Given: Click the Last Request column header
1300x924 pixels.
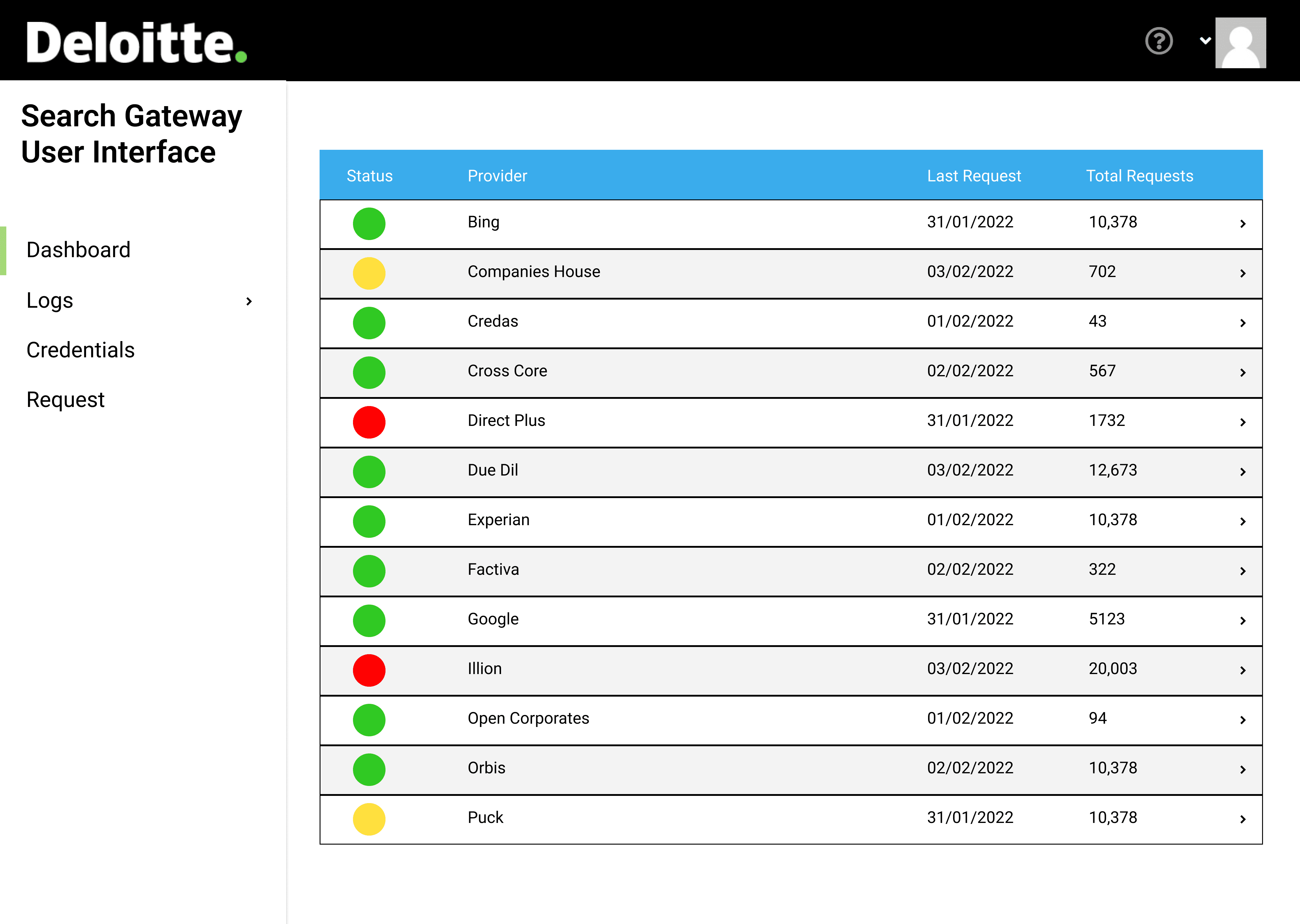Looking at the screenshot, I should [x=973, y=176].
